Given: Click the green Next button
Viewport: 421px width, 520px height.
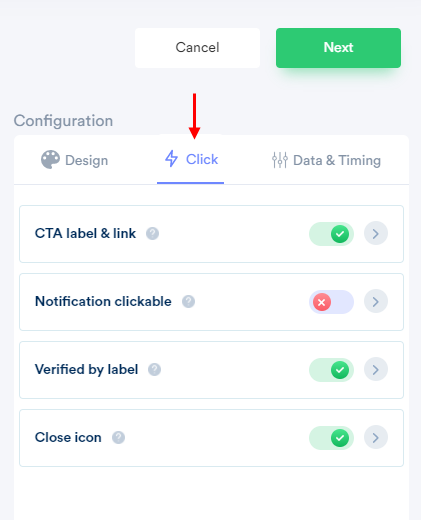Looking at the screenshot, I should (338, 48).
